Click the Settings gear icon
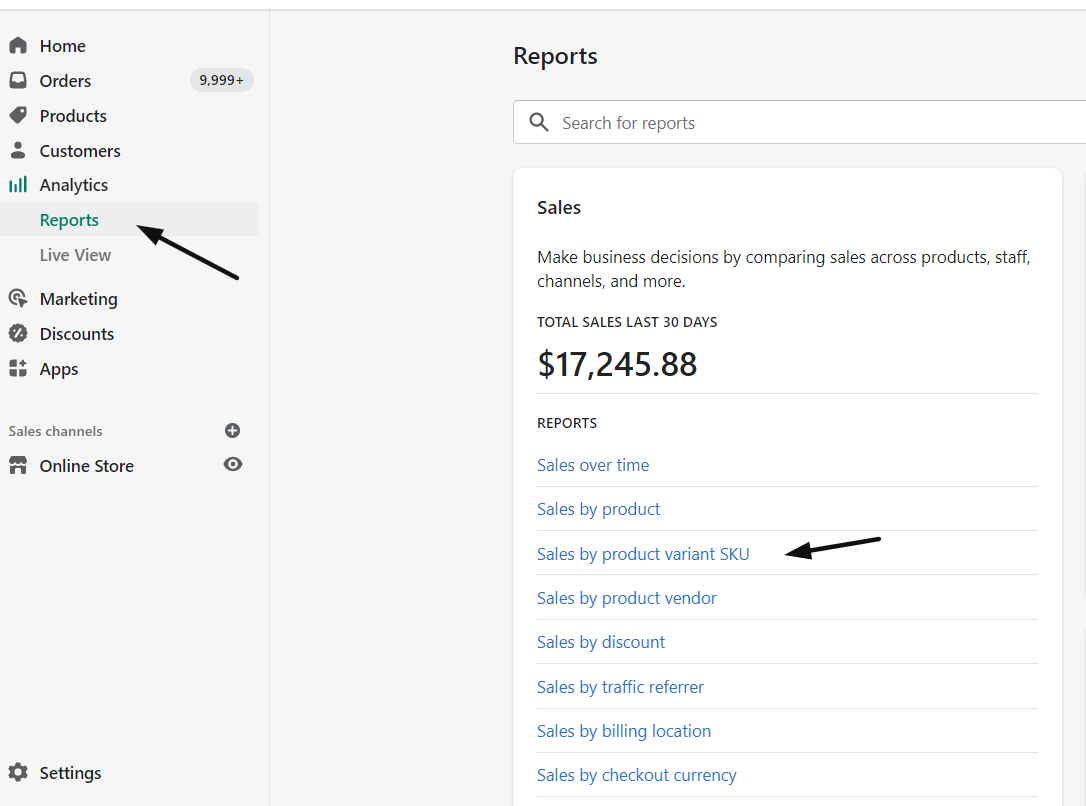The width and height of the screenshot is (1086, 806). pyautogui.click(x=18, y=773)
